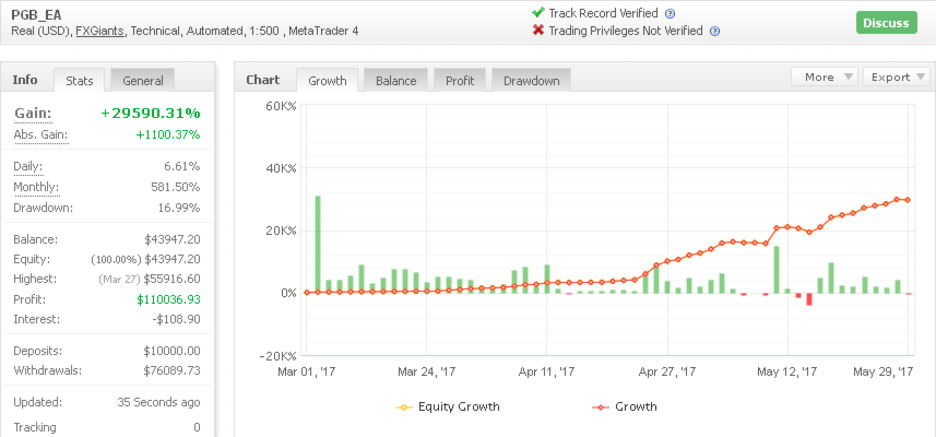
Task: Click the tall green bar near Mar 01
Action: point(318,244)
